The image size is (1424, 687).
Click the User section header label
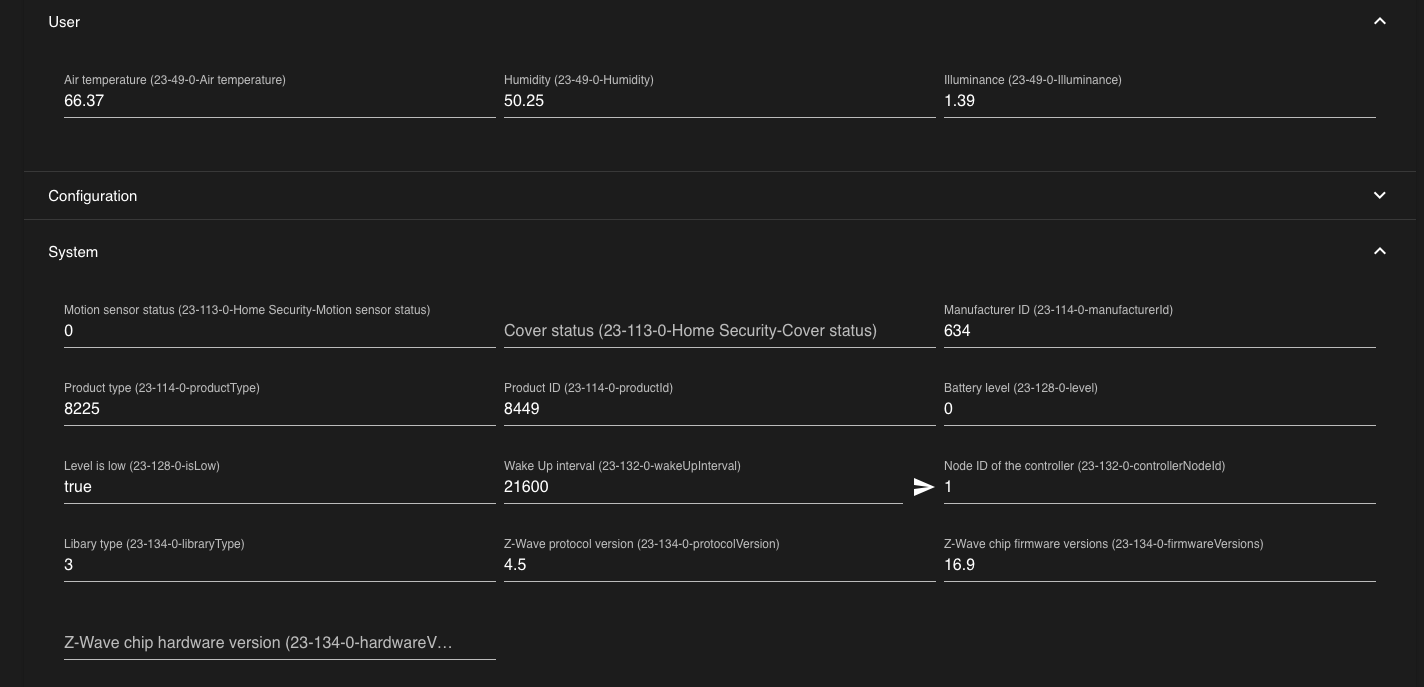[x=64, y=22]
